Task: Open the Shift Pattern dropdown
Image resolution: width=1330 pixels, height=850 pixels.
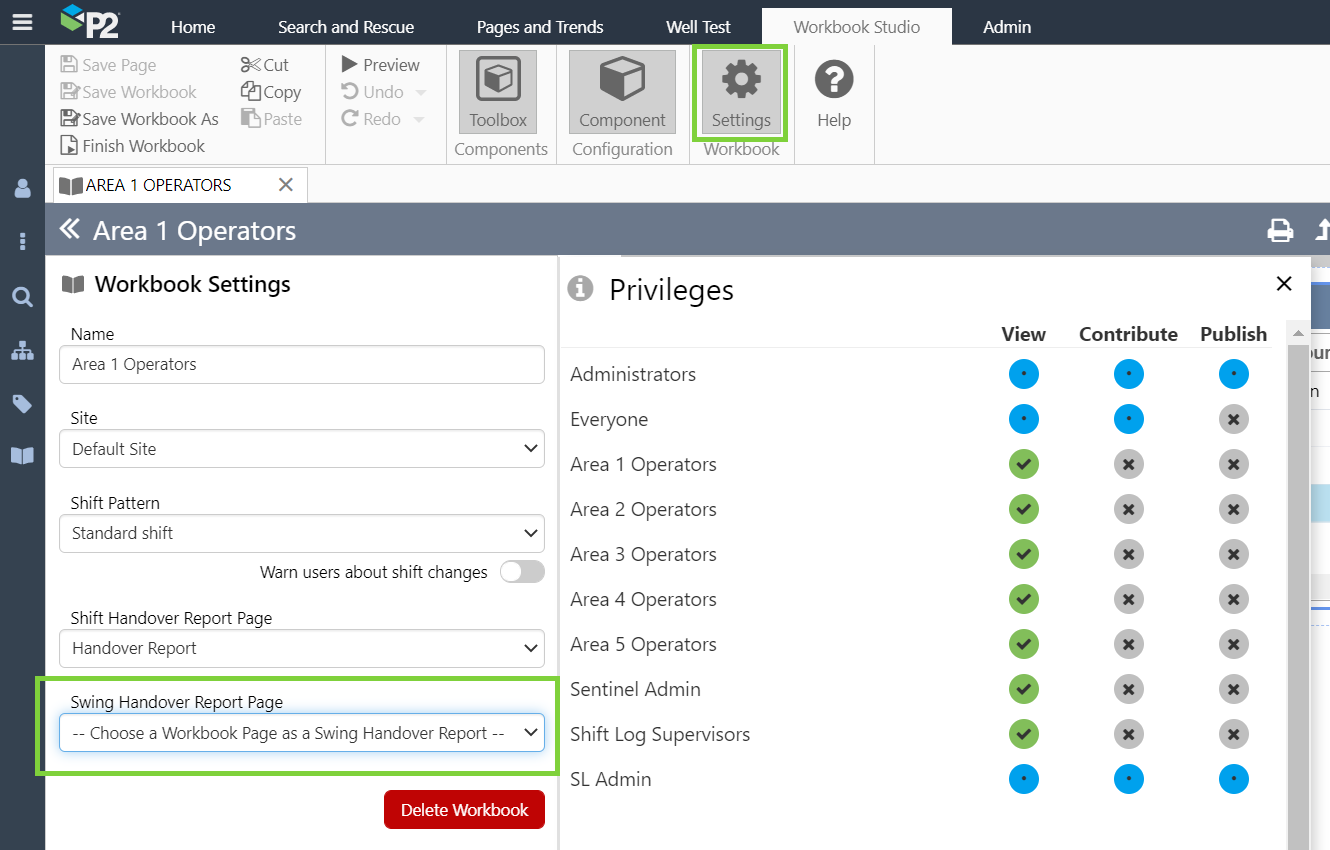Action: coord(302,533)
